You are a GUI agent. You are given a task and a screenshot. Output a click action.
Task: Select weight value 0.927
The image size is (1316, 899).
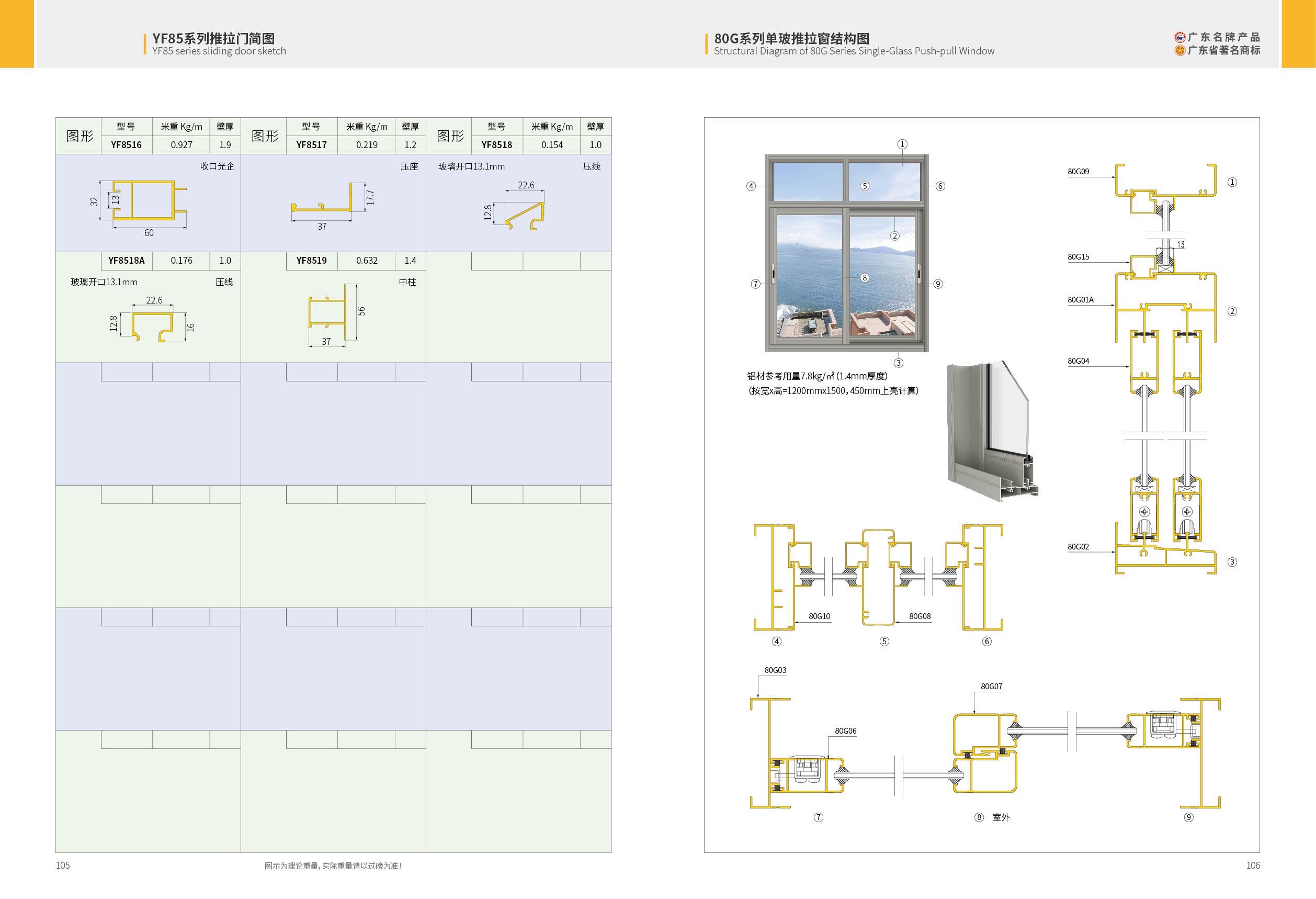click(181, 144)
